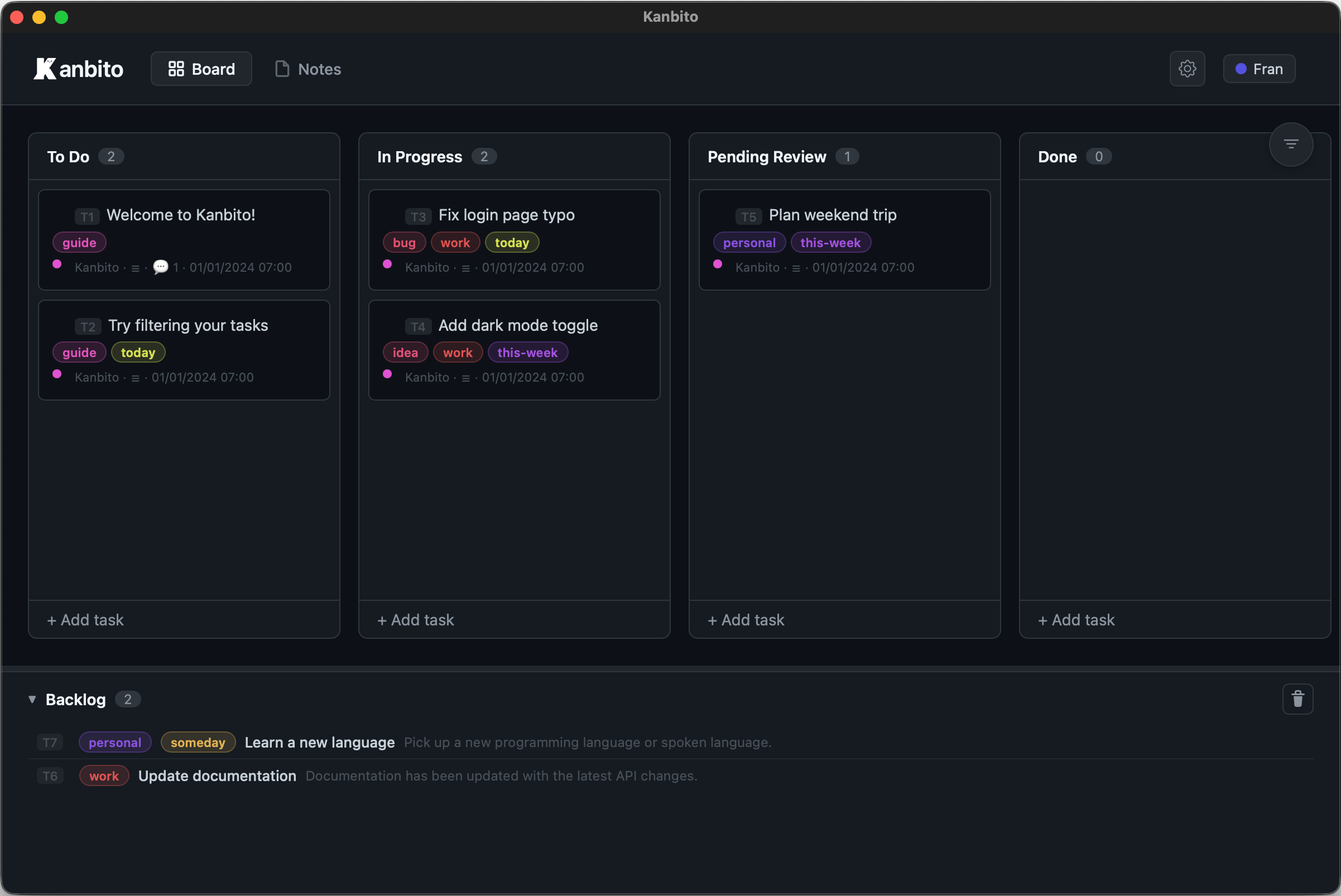Screen dimensions: 1341x896
Task: Open Learn a new language backlog item
Action: [319, 741]
